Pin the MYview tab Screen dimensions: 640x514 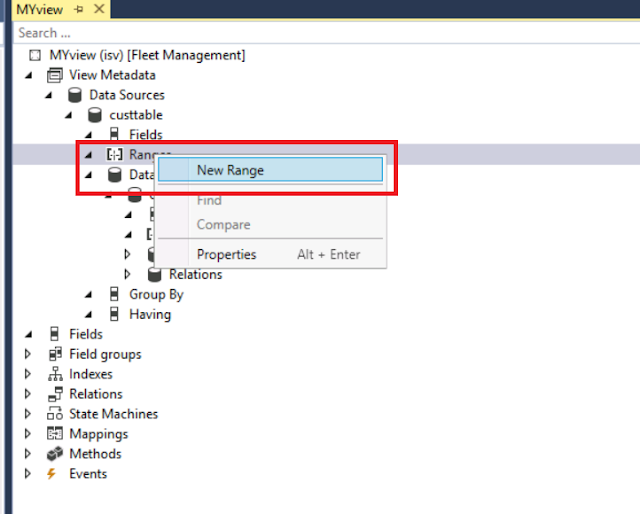pyautogui.click(x=79, y=9)
